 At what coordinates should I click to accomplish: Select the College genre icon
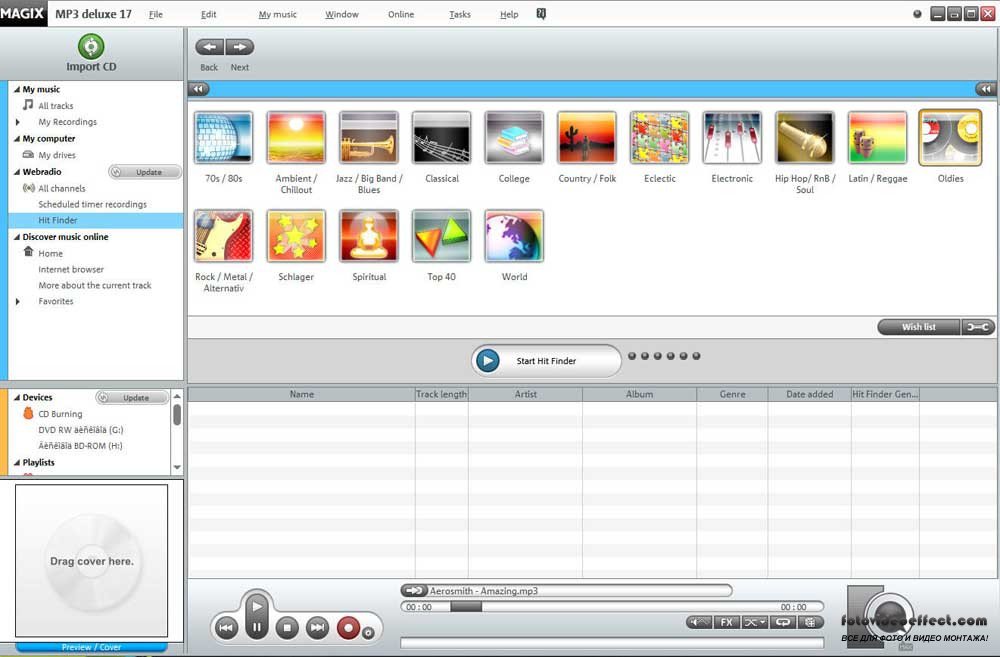[514, 138]
